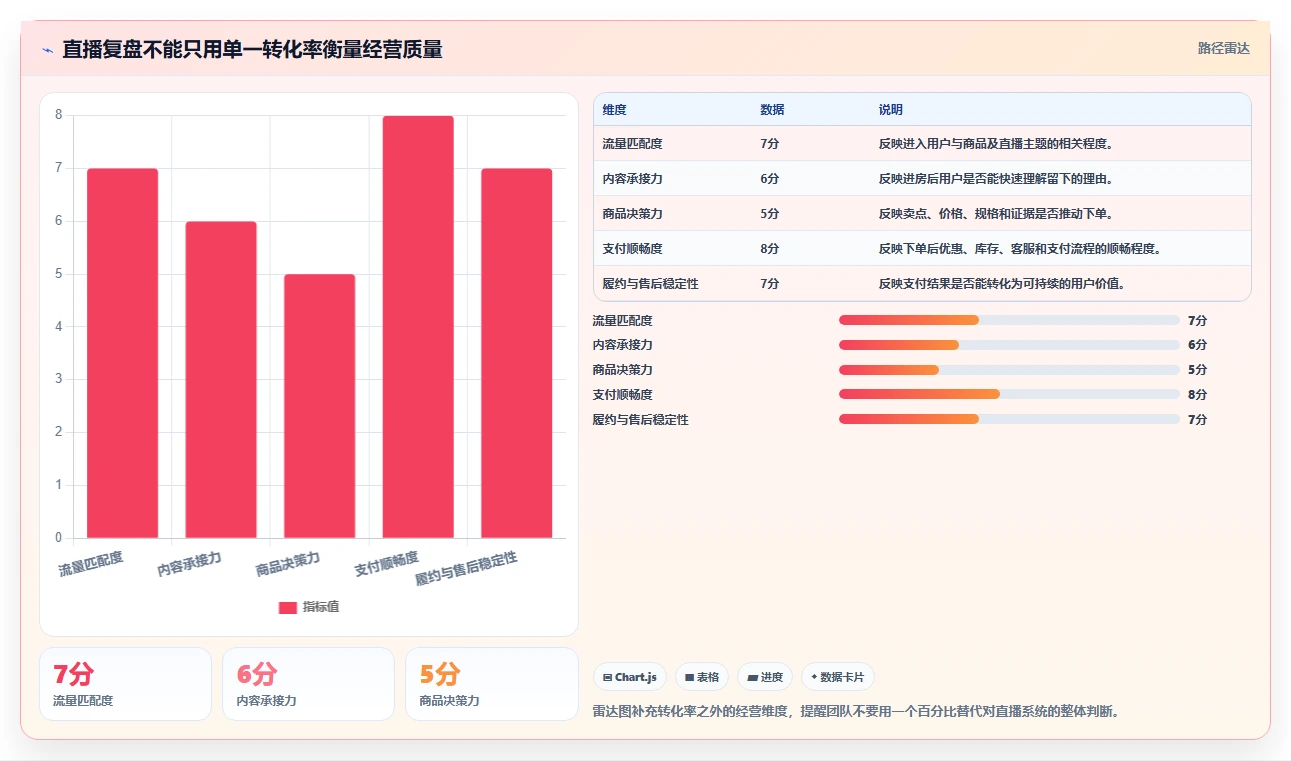Click the 路径雷达 tag in the header
The height and width of the screenshot is (761, 1291).
(1224, 48)
